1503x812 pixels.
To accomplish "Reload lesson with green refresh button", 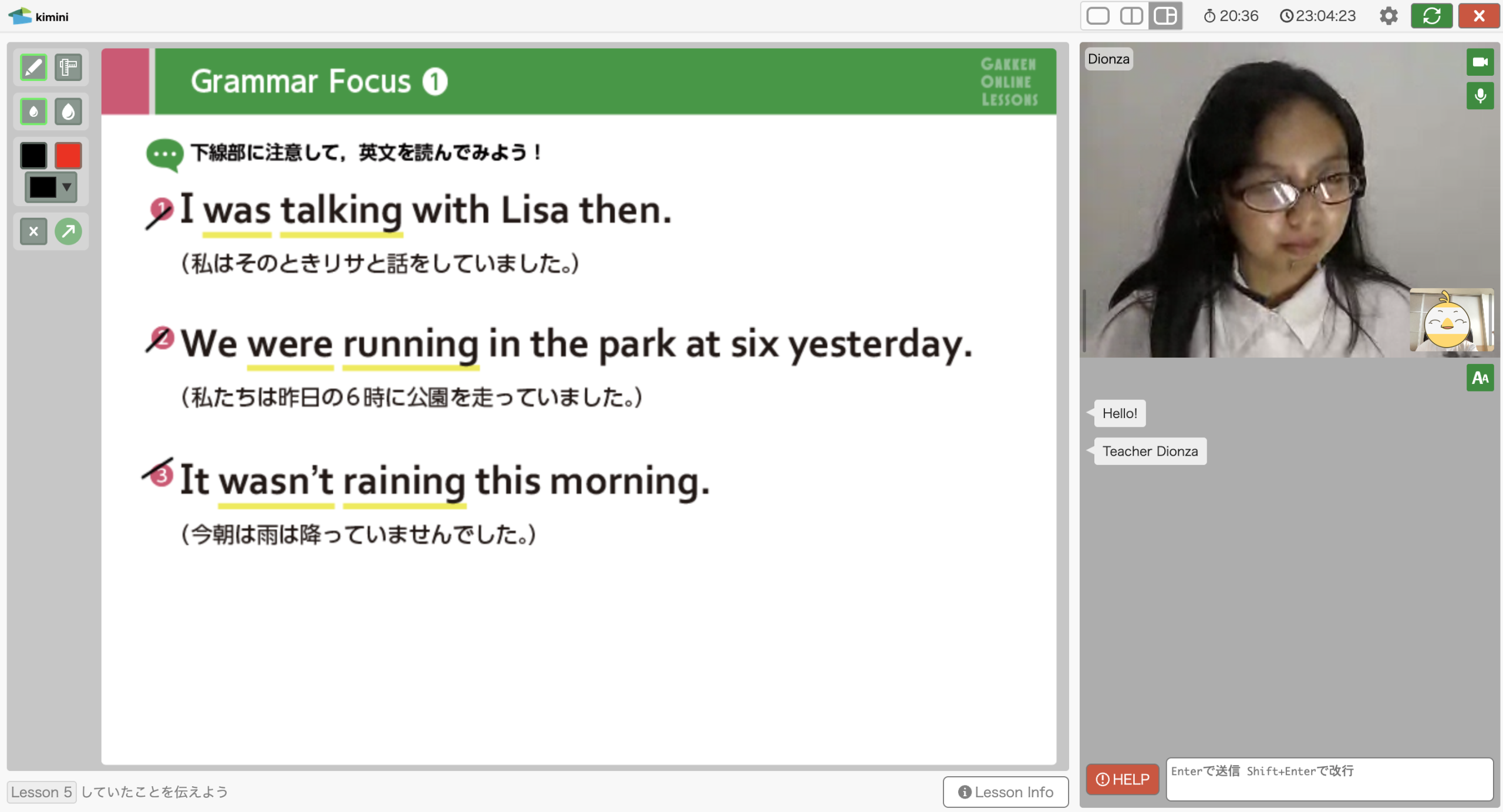I will click(1431, 16).
